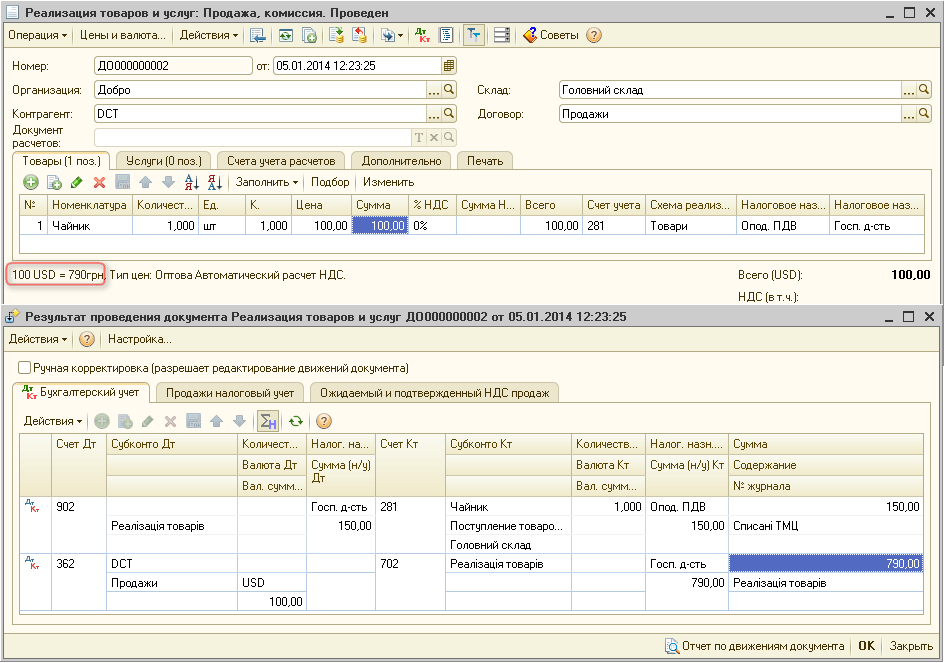Open the Продажи налоговый учет tab
Image resolution: width=944 pixels, height=663 pixels.
(229, 393)
